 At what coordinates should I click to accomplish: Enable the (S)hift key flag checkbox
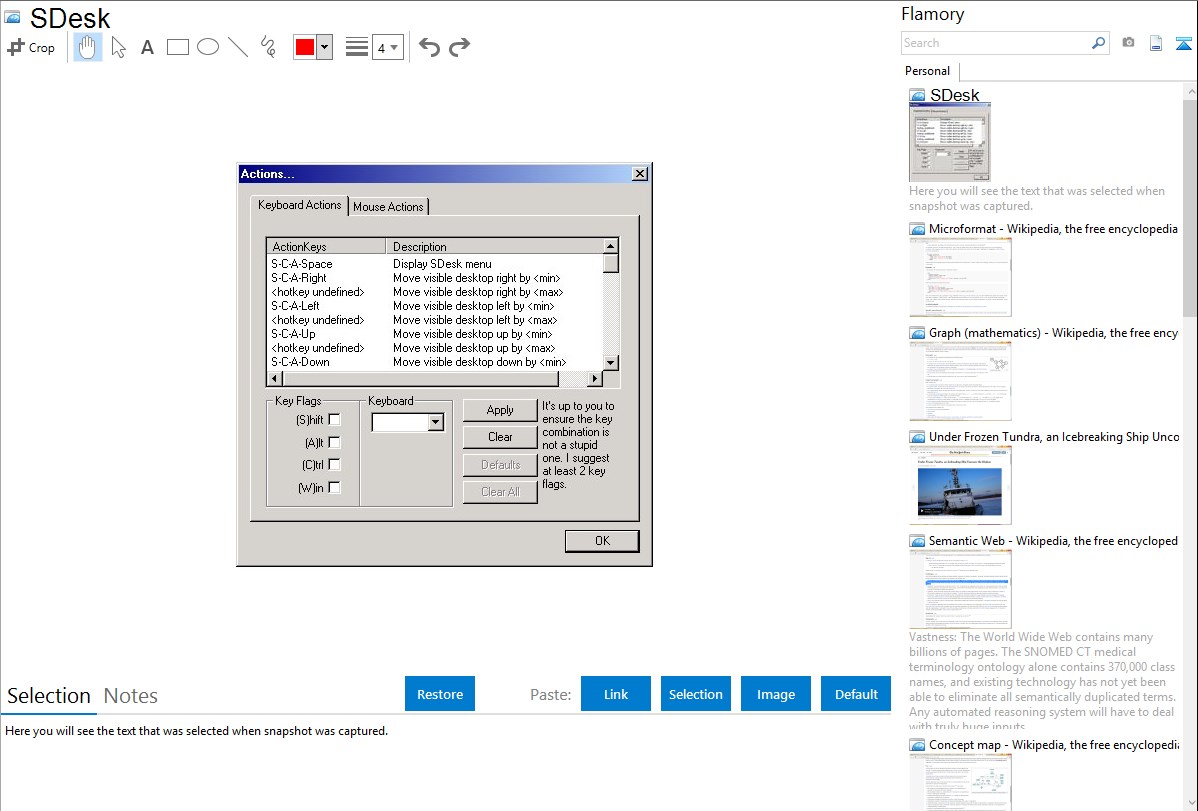coord(334,420)
